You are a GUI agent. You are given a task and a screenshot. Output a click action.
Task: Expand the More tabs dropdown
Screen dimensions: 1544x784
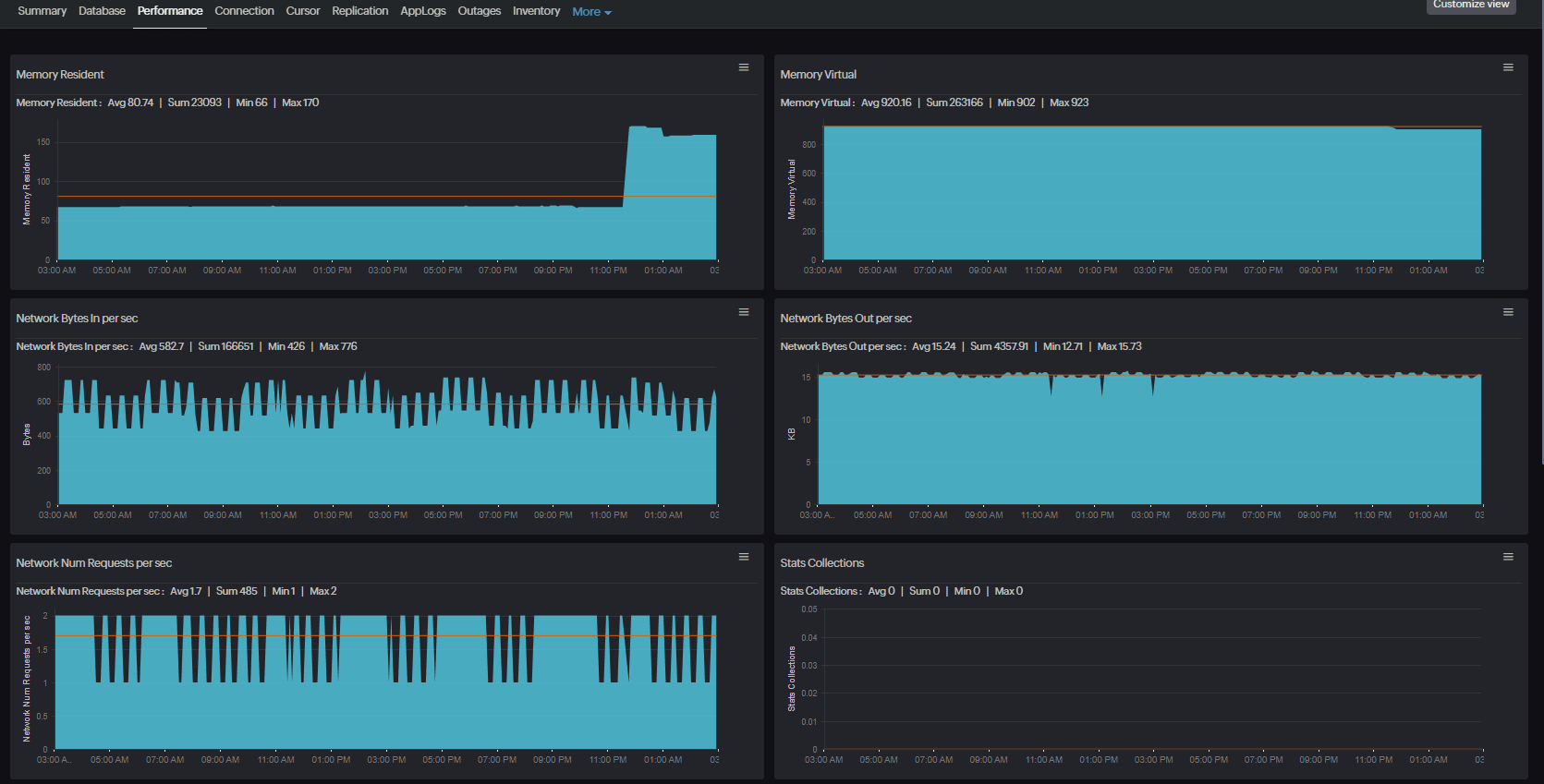coord(591,12)
